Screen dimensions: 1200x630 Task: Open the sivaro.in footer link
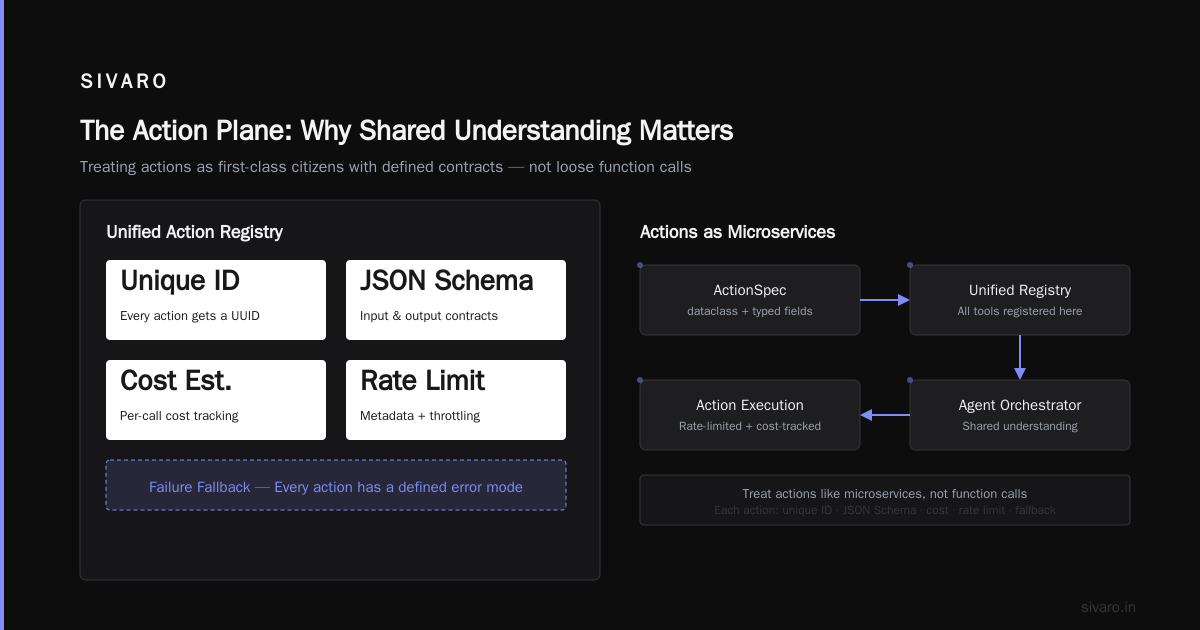pos(1108,607)
